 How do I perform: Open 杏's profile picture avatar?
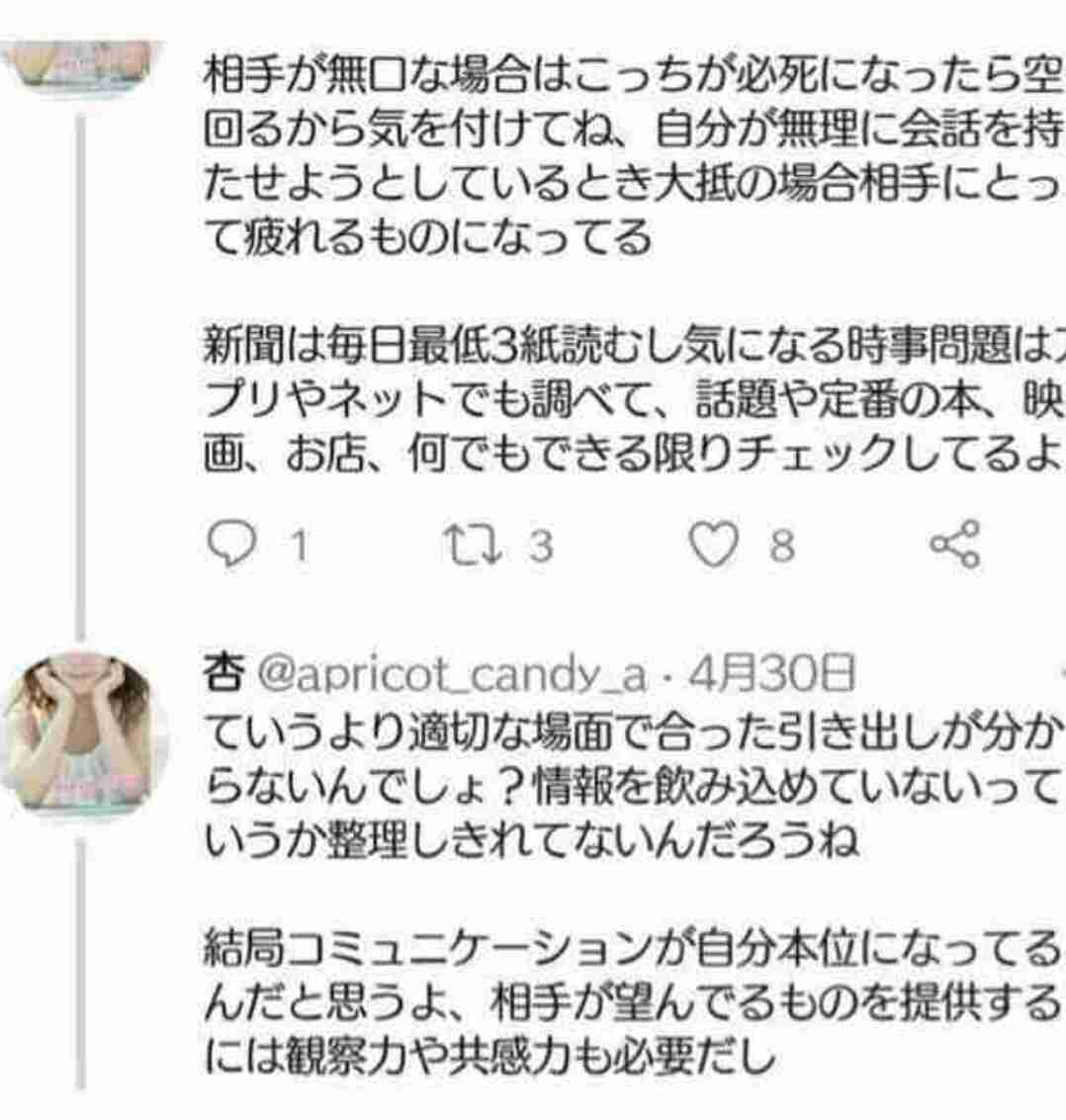pos(81,732)
